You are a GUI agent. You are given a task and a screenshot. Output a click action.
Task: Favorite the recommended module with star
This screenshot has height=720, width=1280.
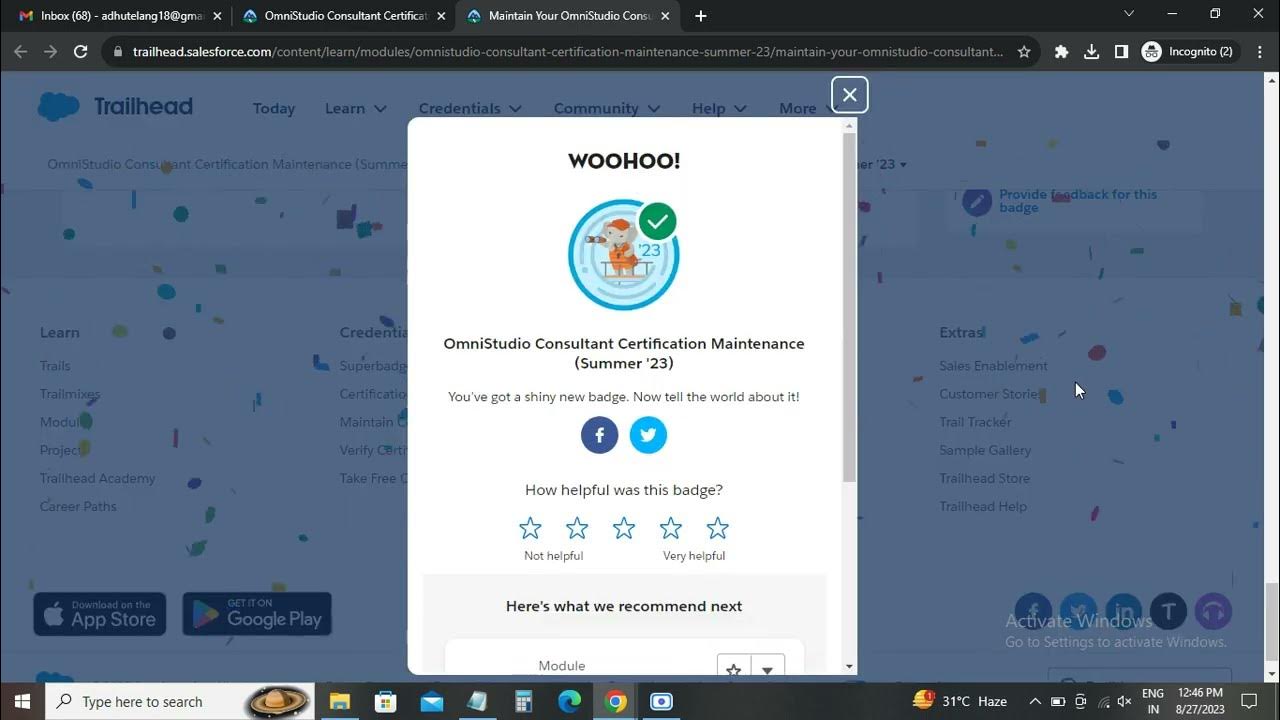tap(734, 668)
